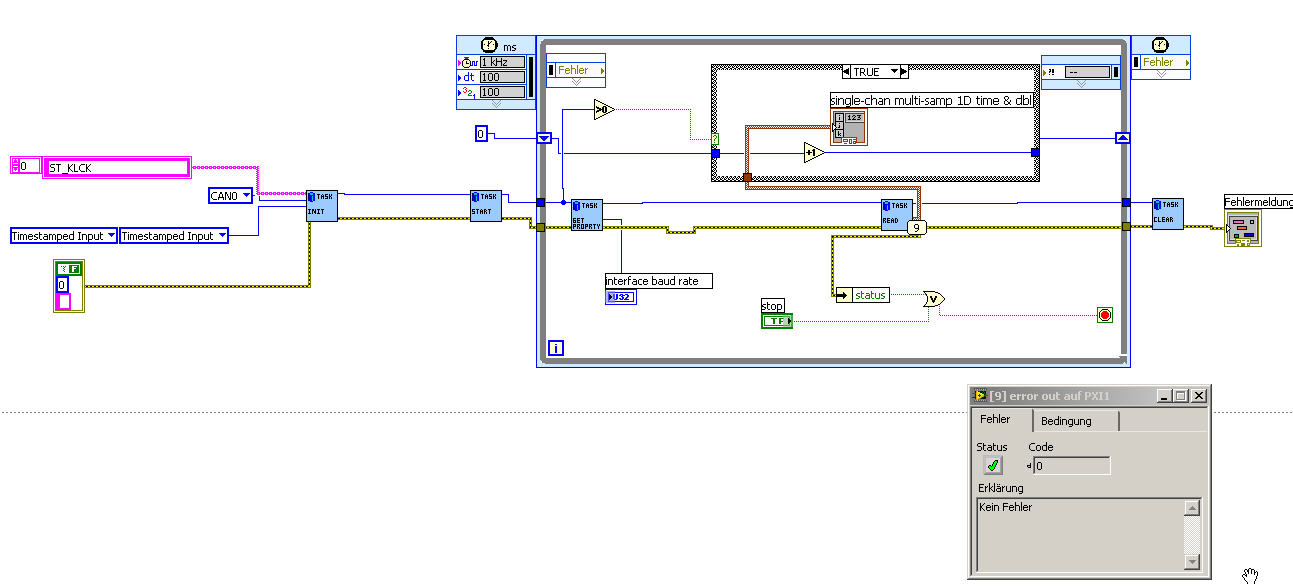Screen dimensions: 1293x586
Task: Expand the inner Fehler node chevron
Action: [576, 83]
